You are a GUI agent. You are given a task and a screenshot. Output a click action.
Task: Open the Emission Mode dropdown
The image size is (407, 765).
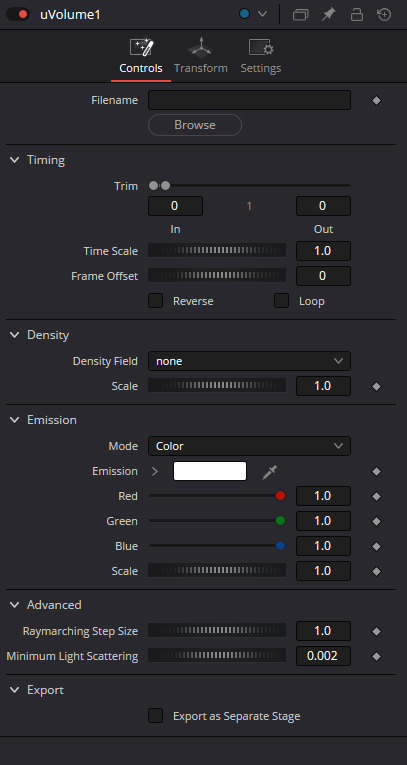[x=249, y=446]
